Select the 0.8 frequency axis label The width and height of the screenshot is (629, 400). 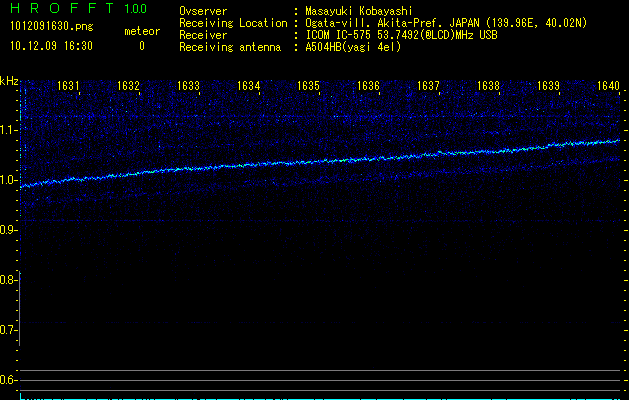(x=9, y=280)
